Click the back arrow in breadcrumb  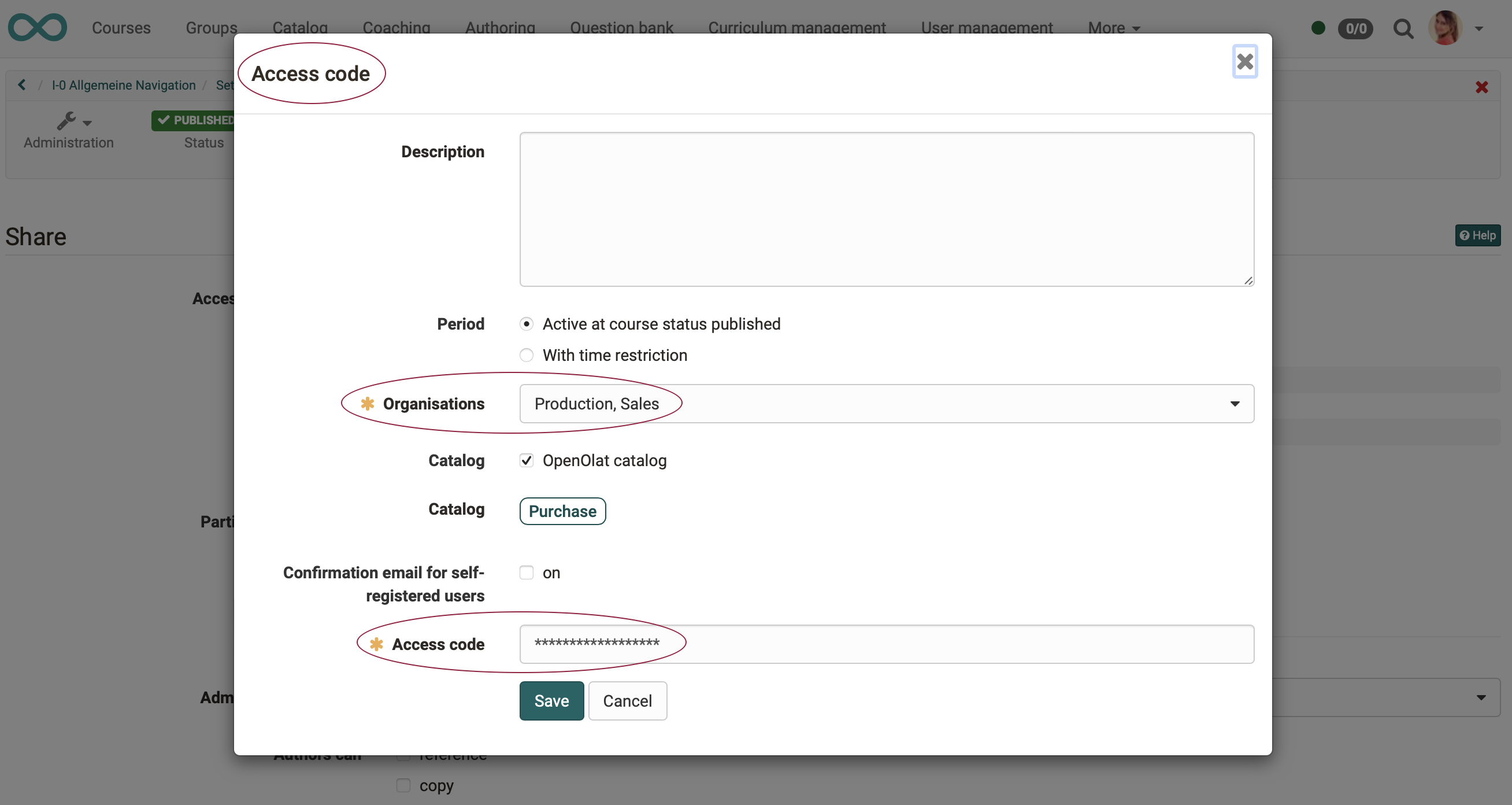(22, 85)
